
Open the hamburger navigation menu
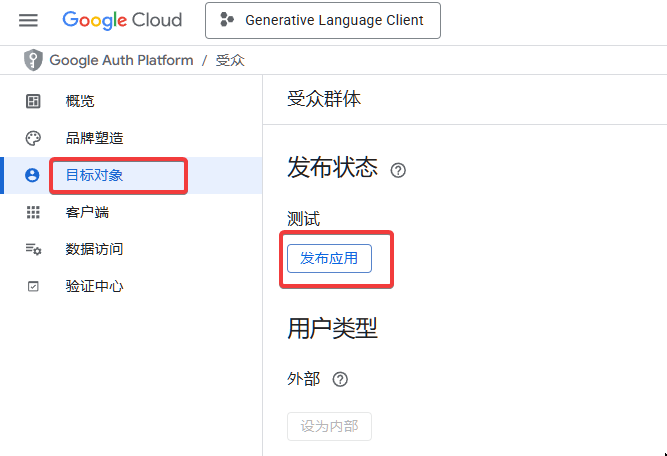pyautogui.click(x=28, y=20)
